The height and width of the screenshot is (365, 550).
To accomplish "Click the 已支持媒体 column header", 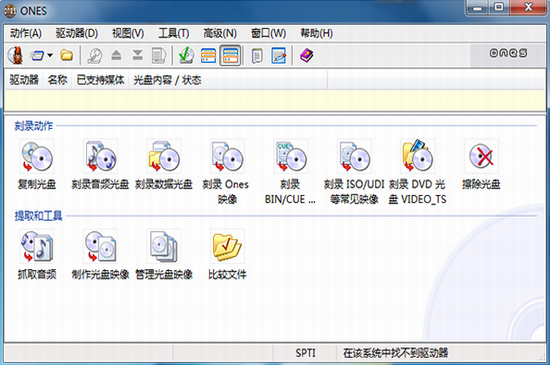I will point(100,80).
